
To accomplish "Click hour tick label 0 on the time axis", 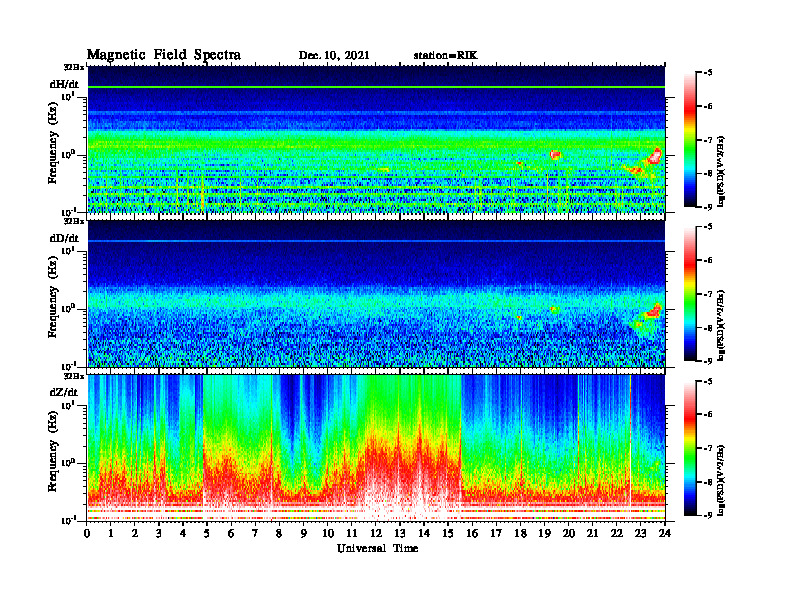I will [87, 534].
